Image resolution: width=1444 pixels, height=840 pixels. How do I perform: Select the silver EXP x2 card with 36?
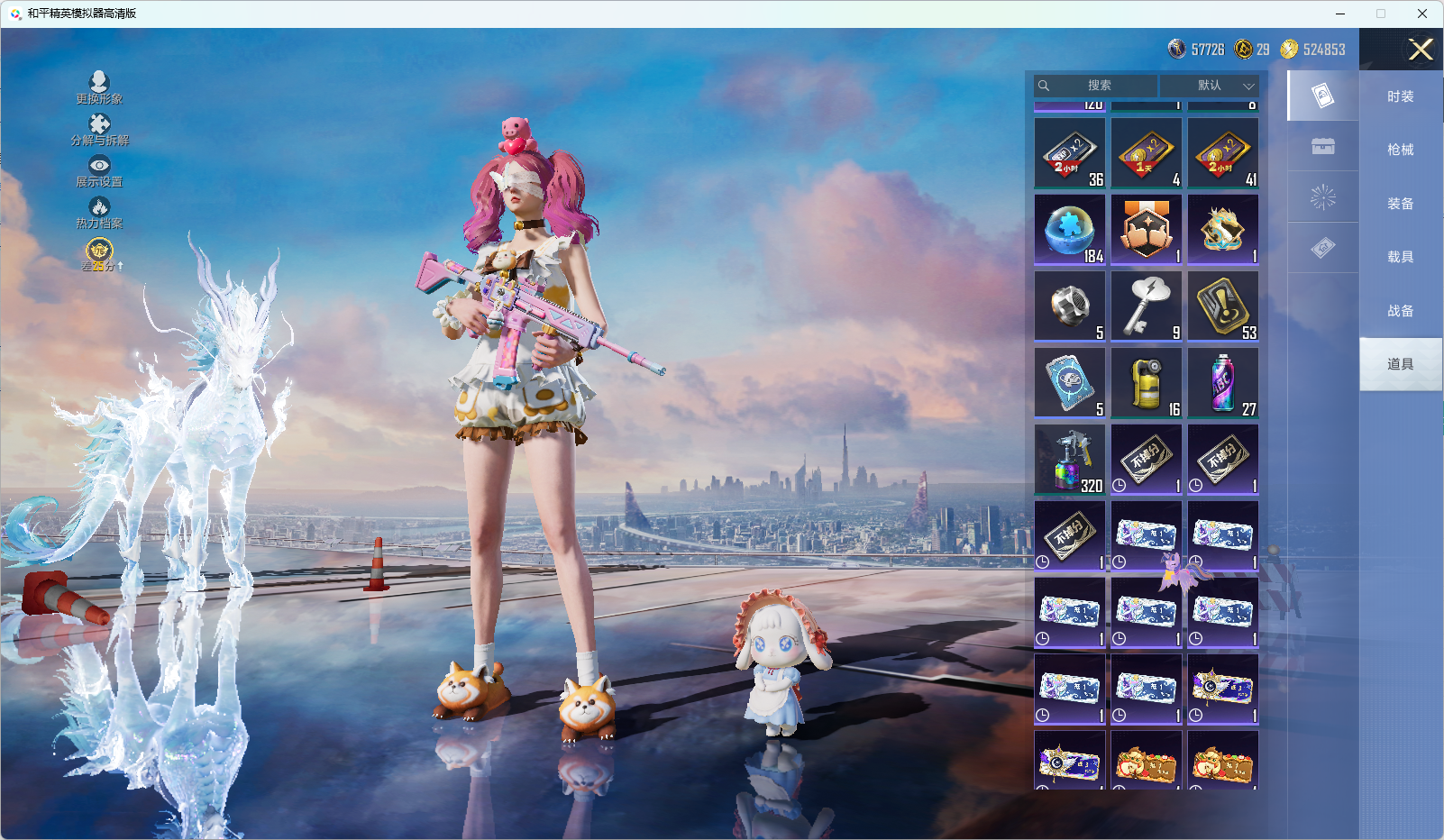[x=1070, y=153]
